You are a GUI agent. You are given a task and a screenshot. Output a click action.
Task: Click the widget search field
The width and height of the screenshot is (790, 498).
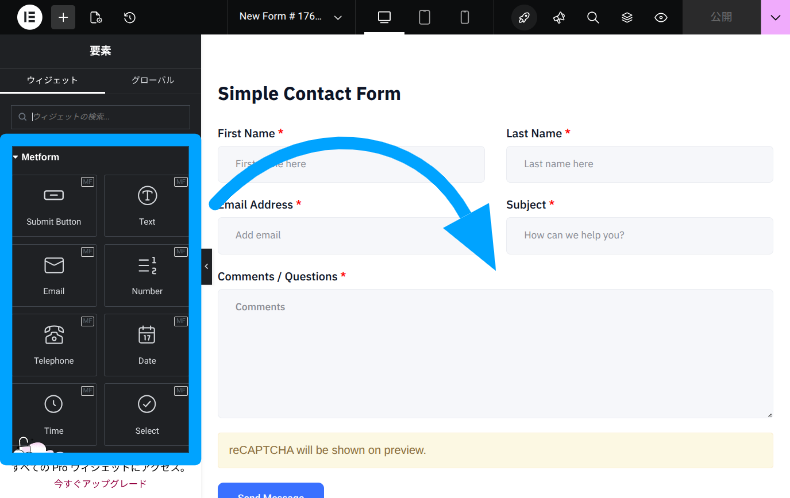[100, 117]
